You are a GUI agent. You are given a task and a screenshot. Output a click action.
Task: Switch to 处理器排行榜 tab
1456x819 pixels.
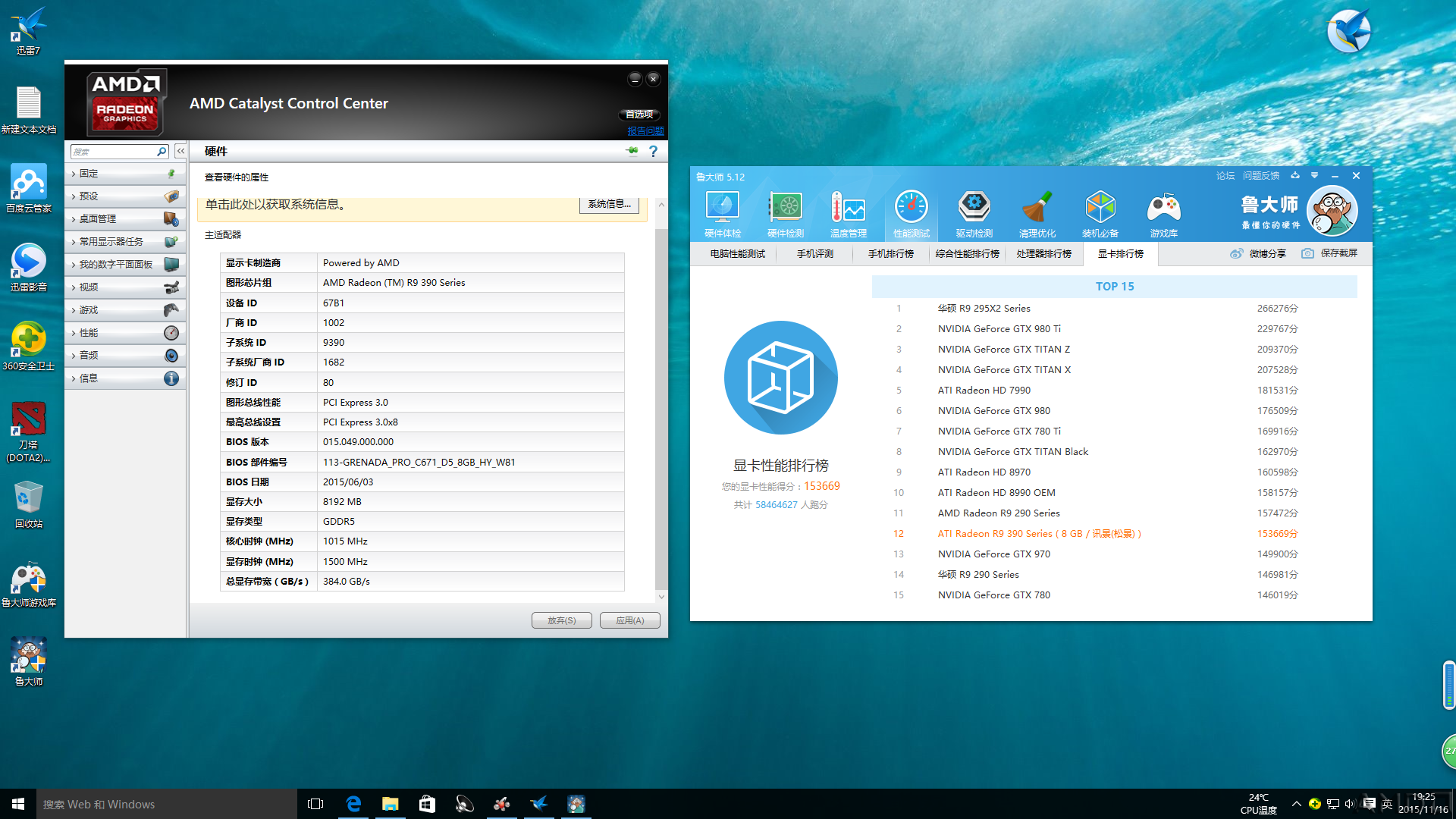pyautogui.click(x=1043, y=254)
